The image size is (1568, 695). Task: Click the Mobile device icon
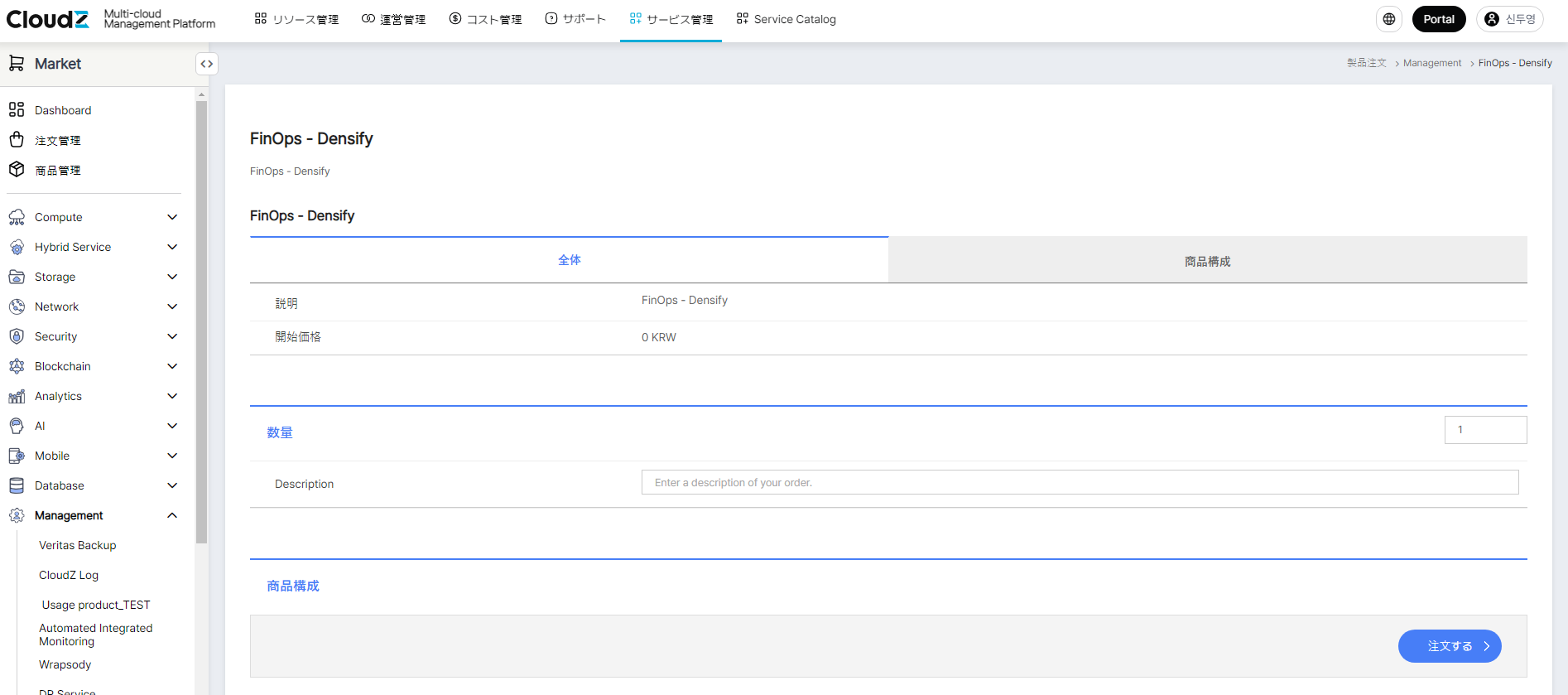pos(17,456)
